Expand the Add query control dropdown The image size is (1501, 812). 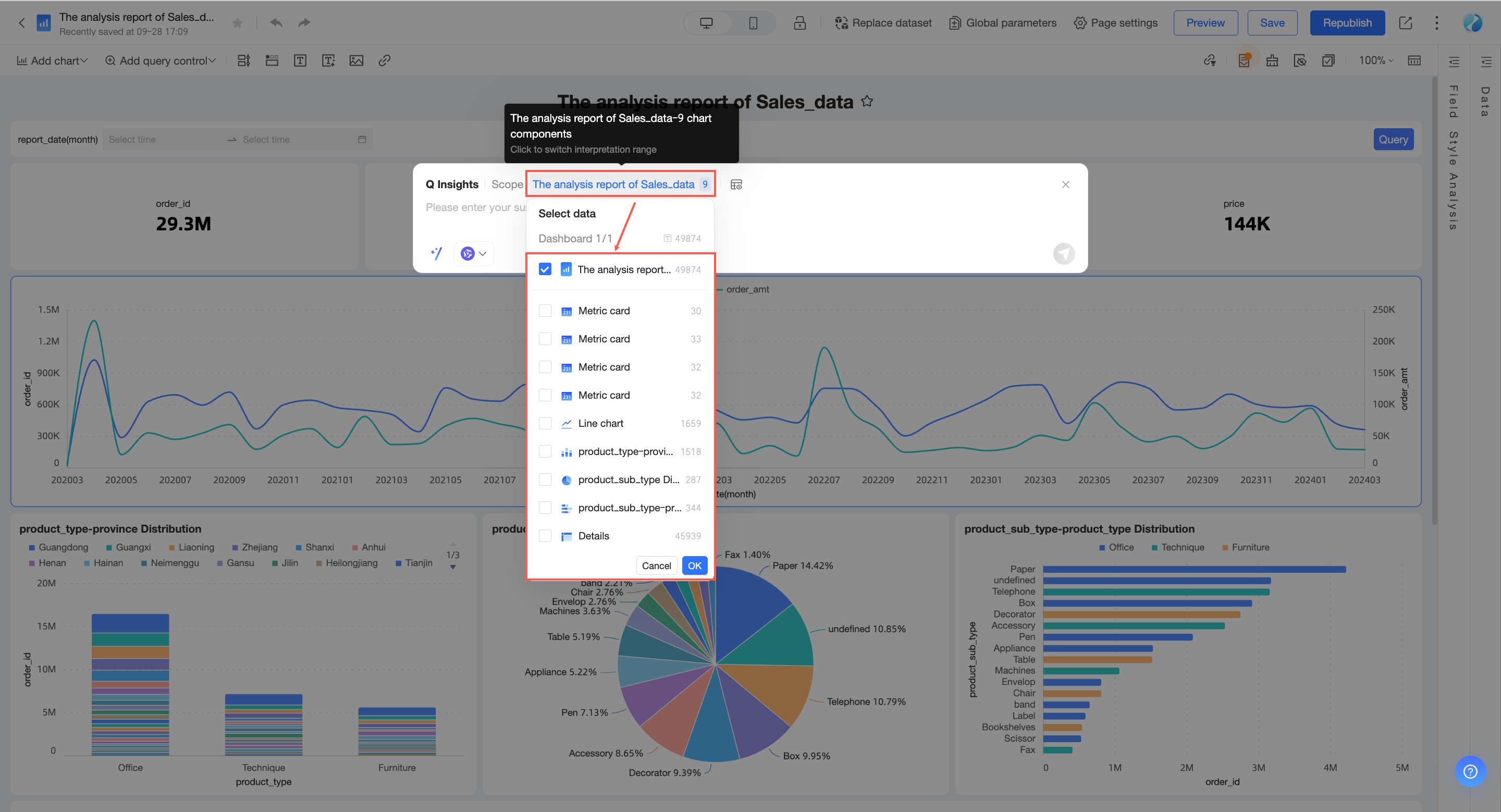pyautogui.click(x=160, y=60)
